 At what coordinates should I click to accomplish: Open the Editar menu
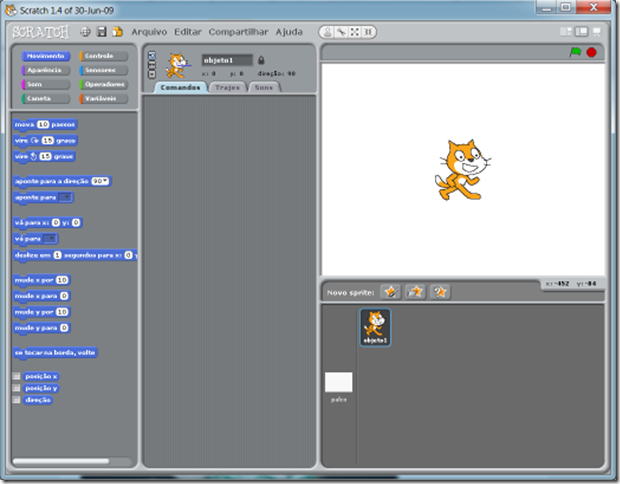click(188, 32)
